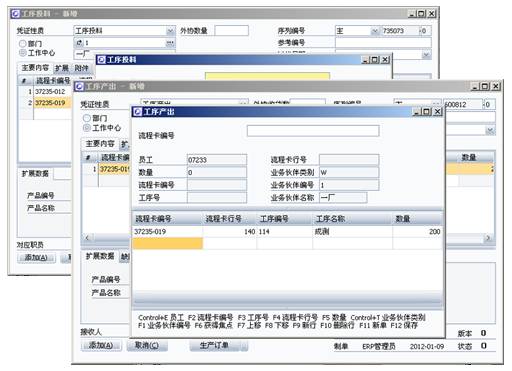Click the 业务伙伴类别 field showing W

[349, 172]
